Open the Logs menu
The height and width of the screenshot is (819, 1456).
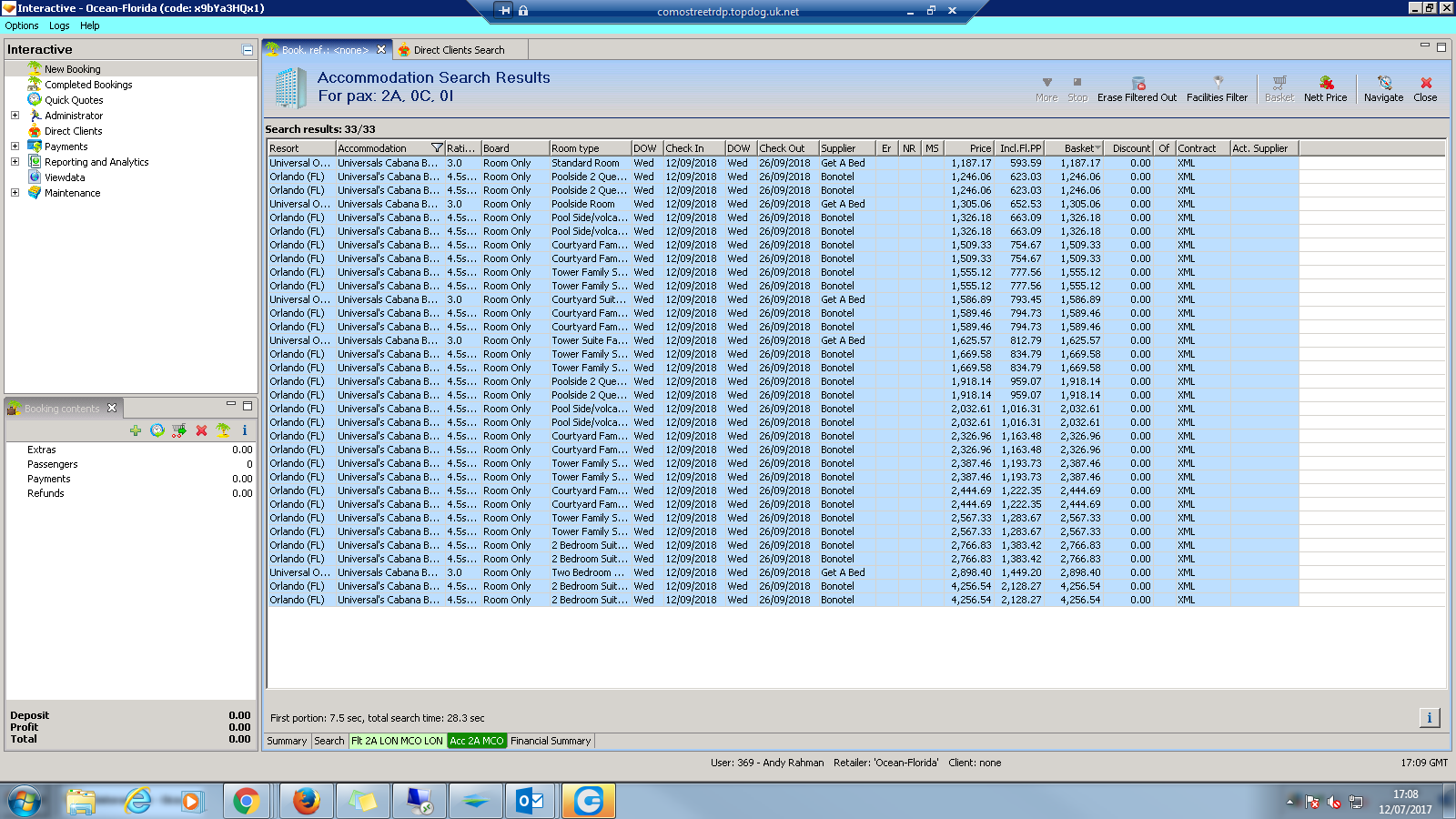pyautogui.click(x=59, y=25)
